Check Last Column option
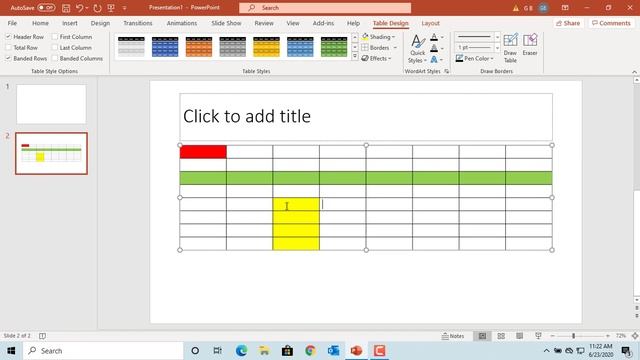 [55, 48]
